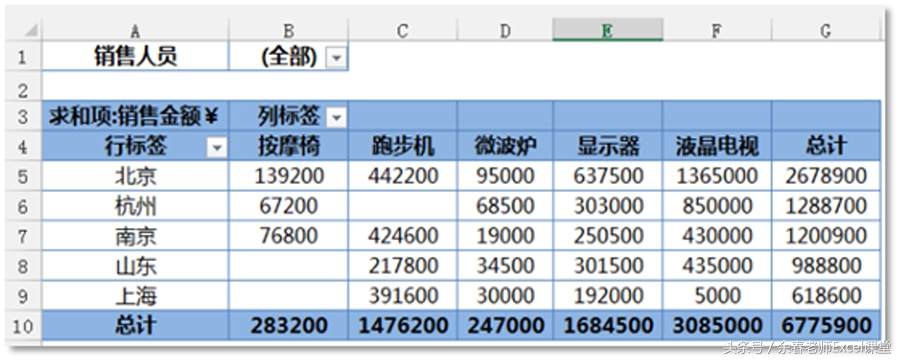Click cell with value 850000
This screenshot has height=360, width=900.
tap(717, 206)
